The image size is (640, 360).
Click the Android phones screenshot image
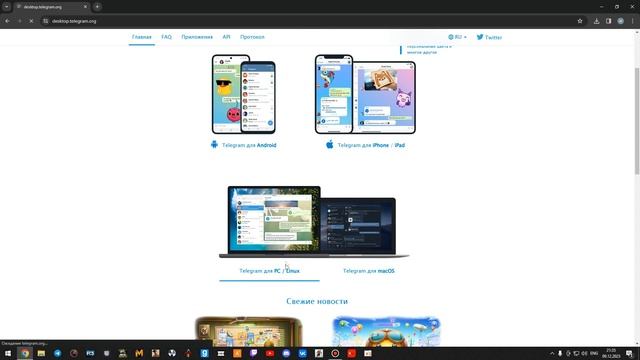pyautogui.click(x=243, y=94)
